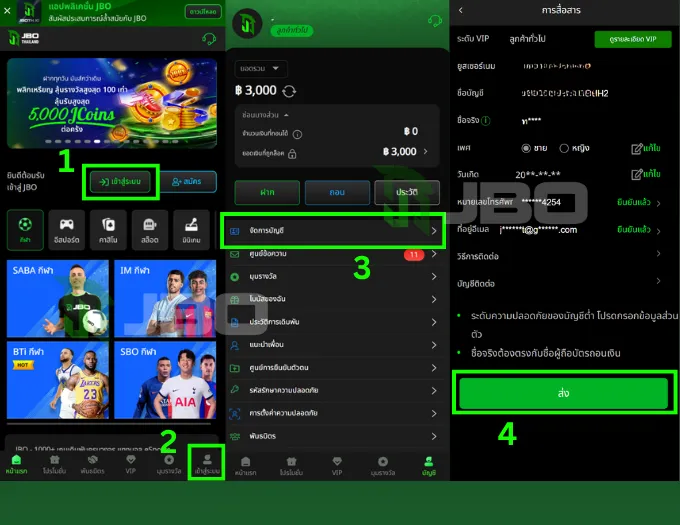Screen dimensions: 680x525
Task: Open the IM กีฬา game card
Action: tap(165, 298)
